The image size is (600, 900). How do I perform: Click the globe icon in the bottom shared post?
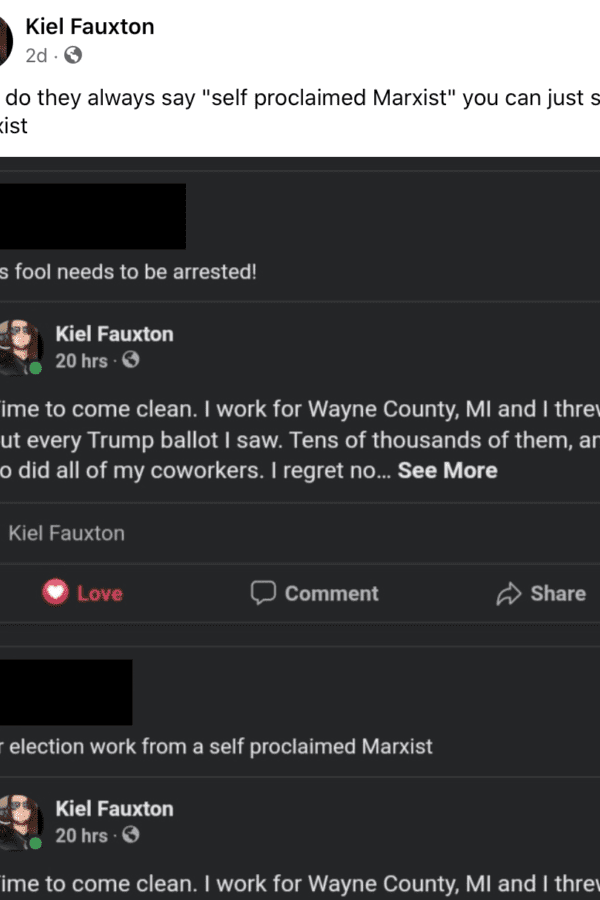coord(130,834)
